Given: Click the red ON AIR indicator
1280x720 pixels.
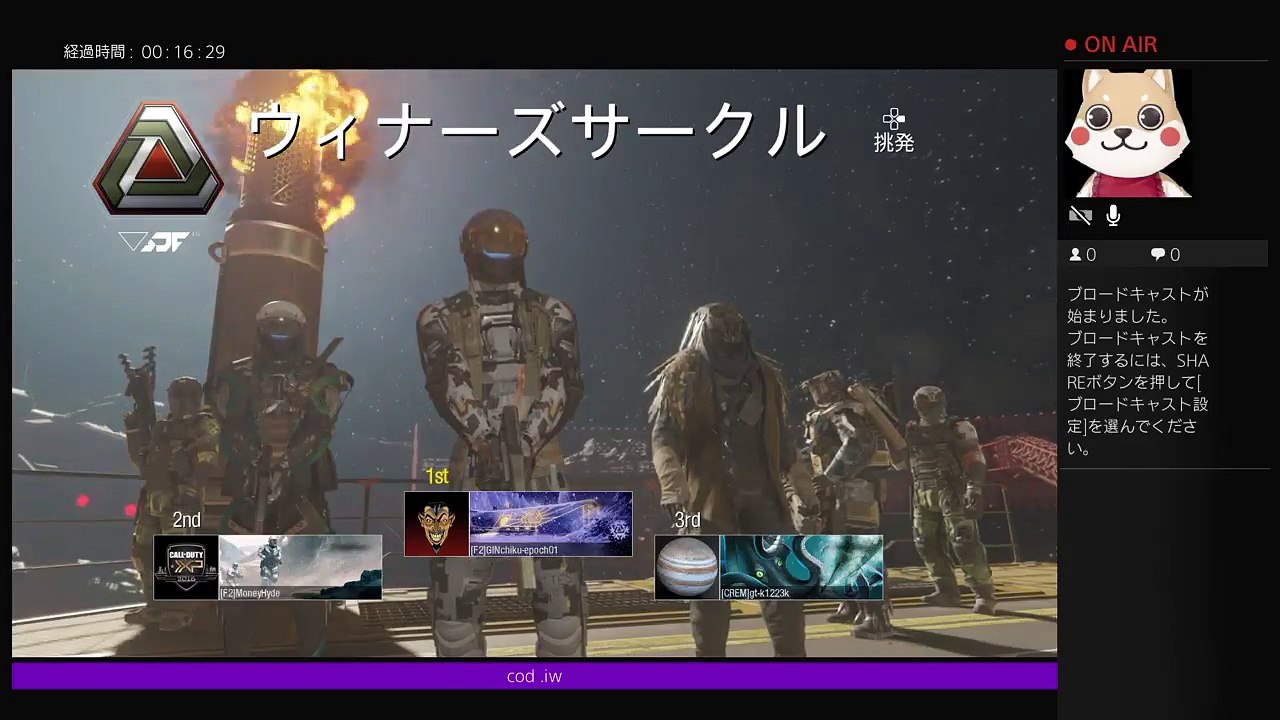Looking at the screenshot, I should tap(1111, 45).
